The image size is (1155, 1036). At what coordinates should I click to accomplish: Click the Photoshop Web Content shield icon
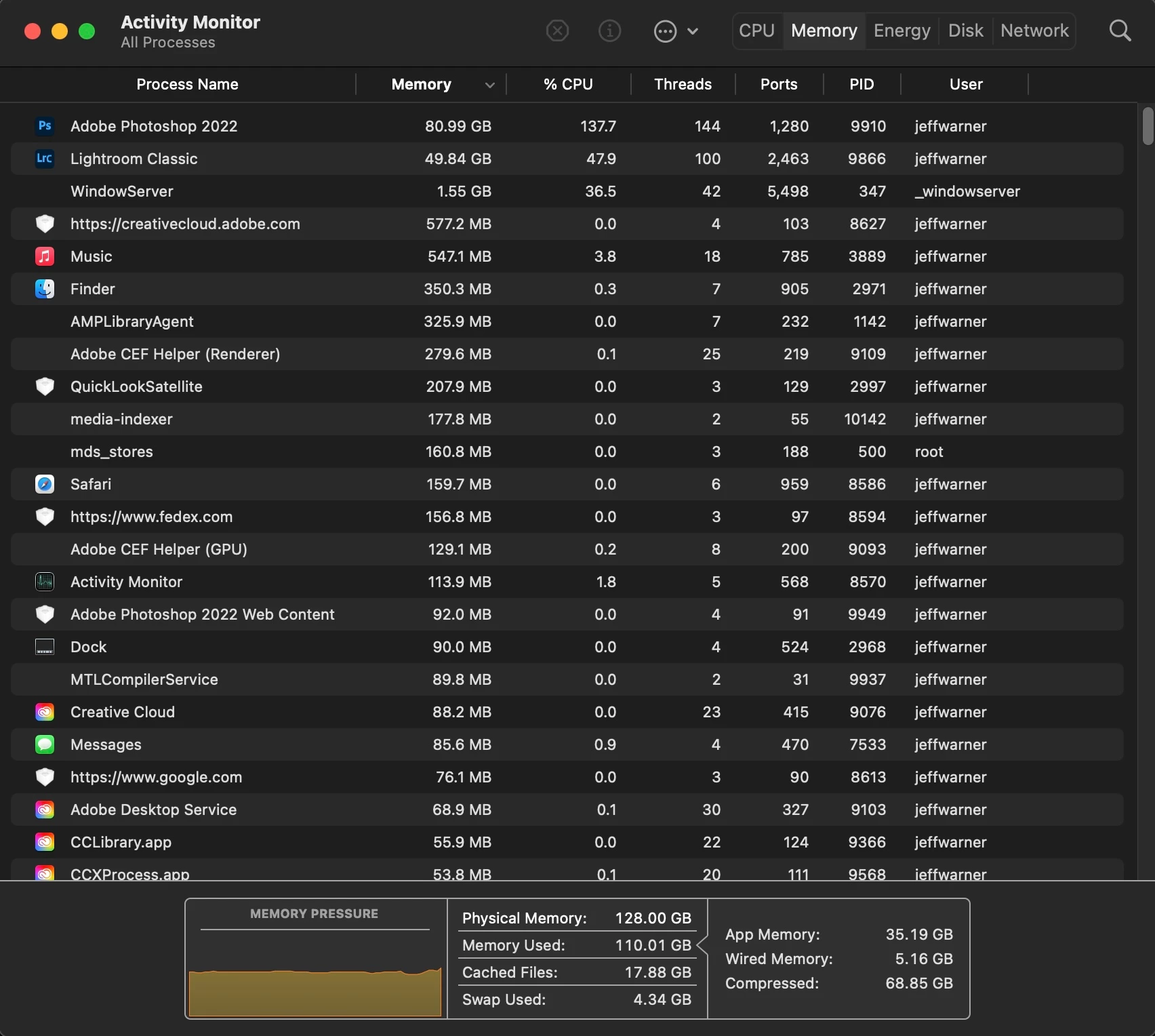(45, 614)
